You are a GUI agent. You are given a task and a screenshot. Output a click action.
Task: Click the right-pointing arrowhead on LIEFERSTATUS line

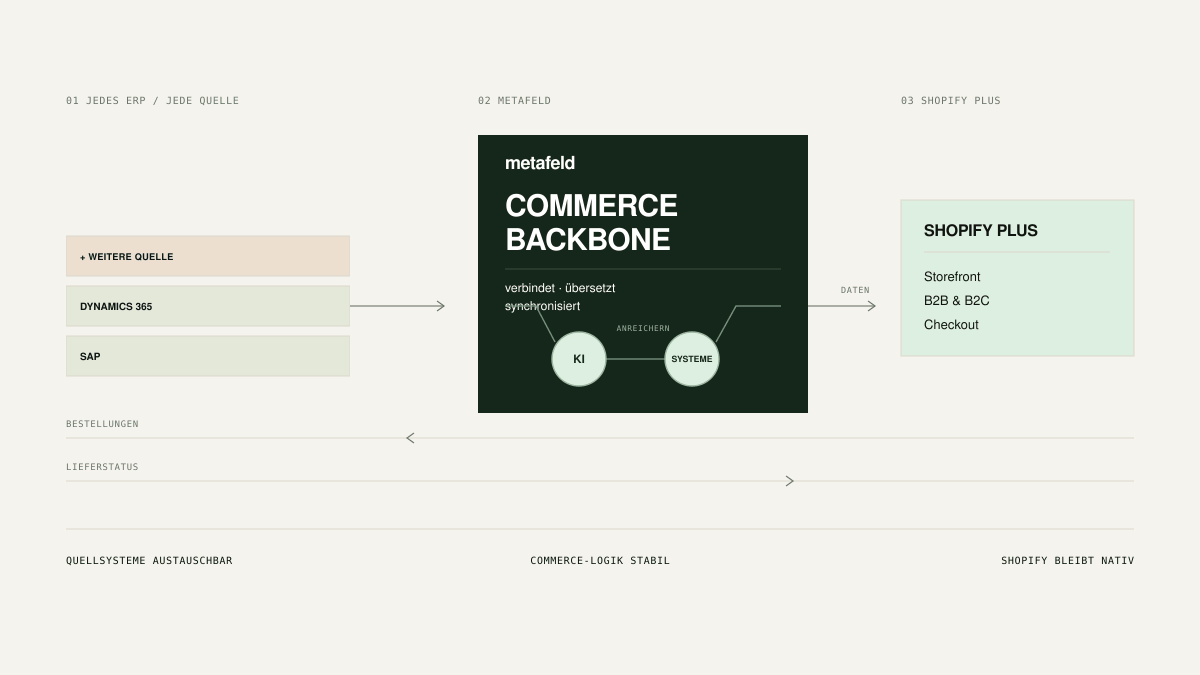click(790, 481)
